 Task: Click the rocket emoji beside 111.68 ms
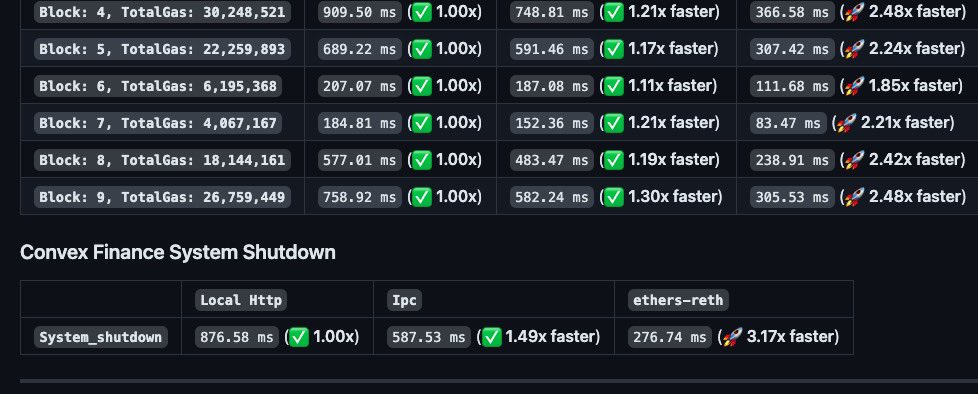click(855, 86)
